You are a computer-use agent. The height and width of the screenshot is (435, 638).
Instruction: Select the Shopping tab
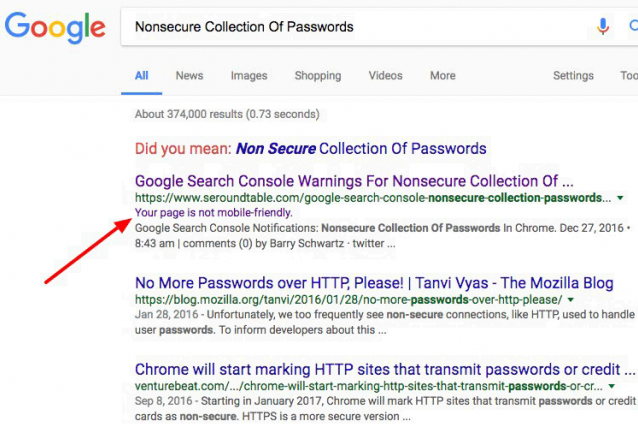pyautogui.click(x=318, y=76)
